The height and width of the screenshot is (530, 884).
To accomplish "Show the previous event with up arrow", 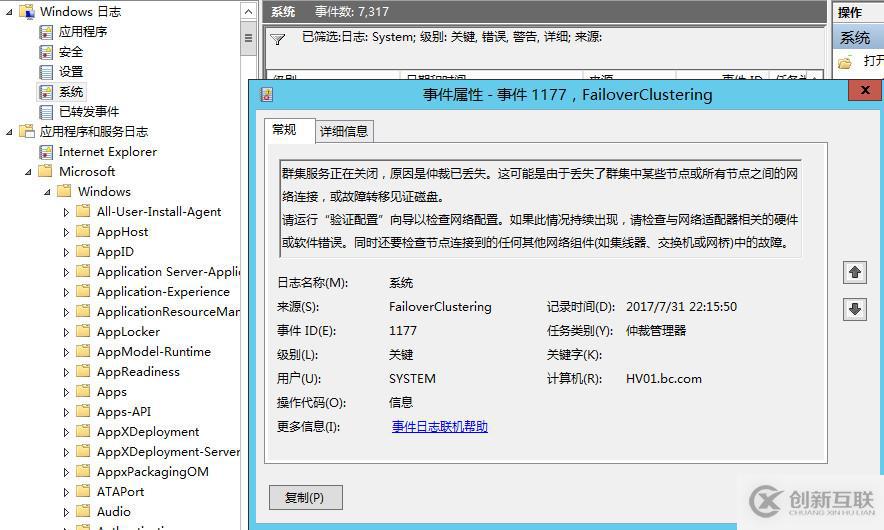I will point(855,272).
